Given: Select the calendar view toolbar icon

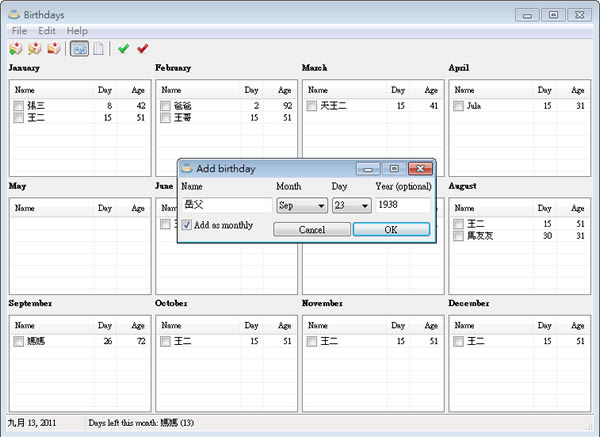Looking at the screenshot, I should [x=79, y=48].
